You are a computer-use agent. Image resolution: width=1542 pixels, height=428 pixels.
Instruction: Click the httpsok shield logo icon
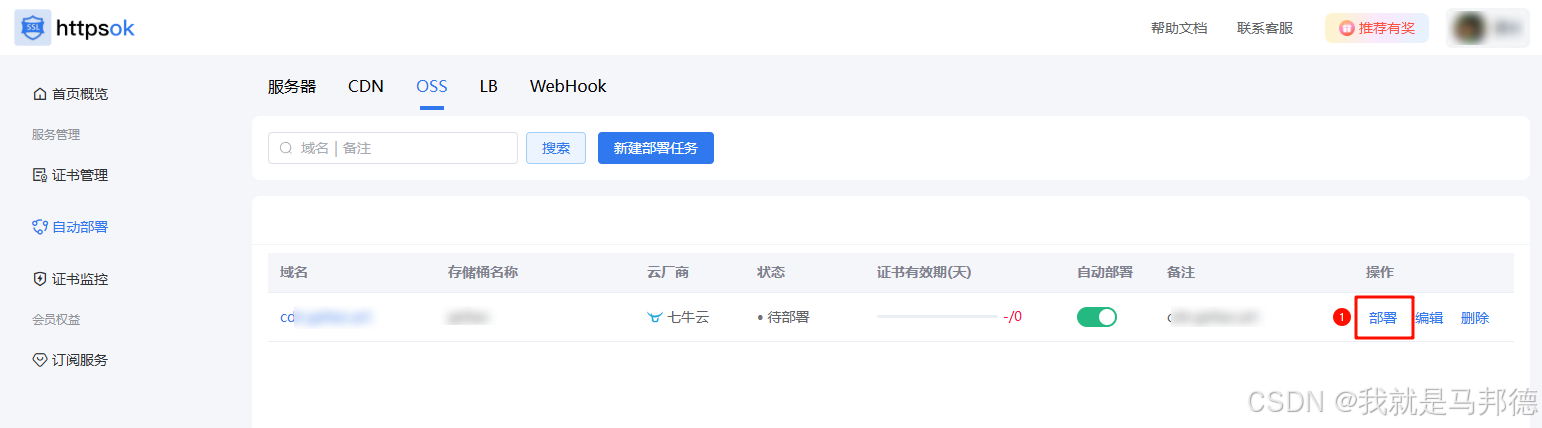(x=32, y=27)
